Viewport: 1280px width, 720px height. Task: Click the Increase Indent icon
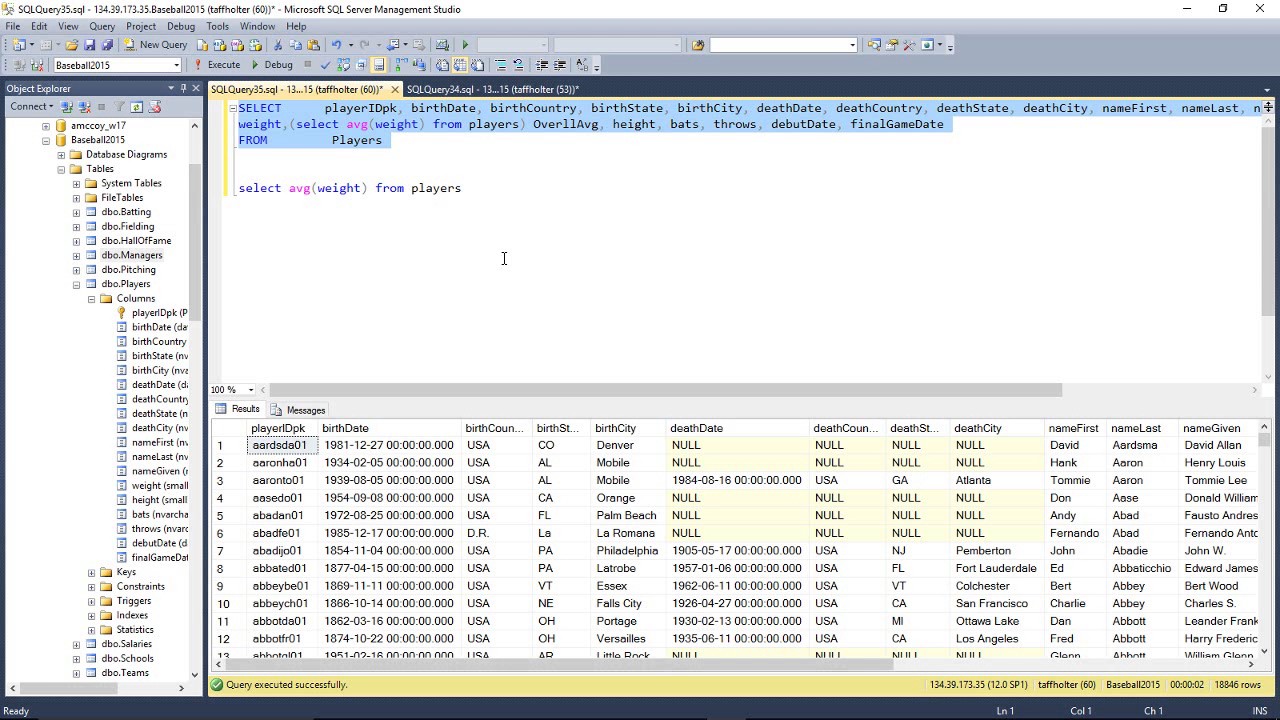pos(560,65)
